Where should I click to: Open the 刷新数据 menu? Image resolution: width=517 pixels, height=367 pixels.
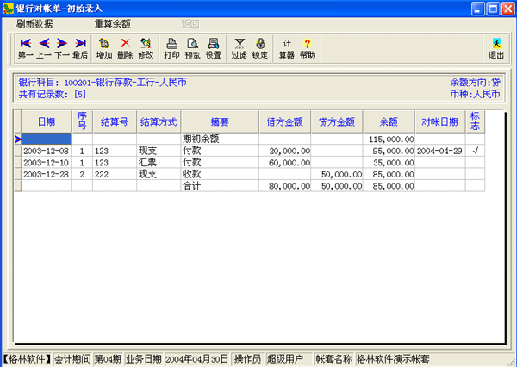(x=35, y=24)
